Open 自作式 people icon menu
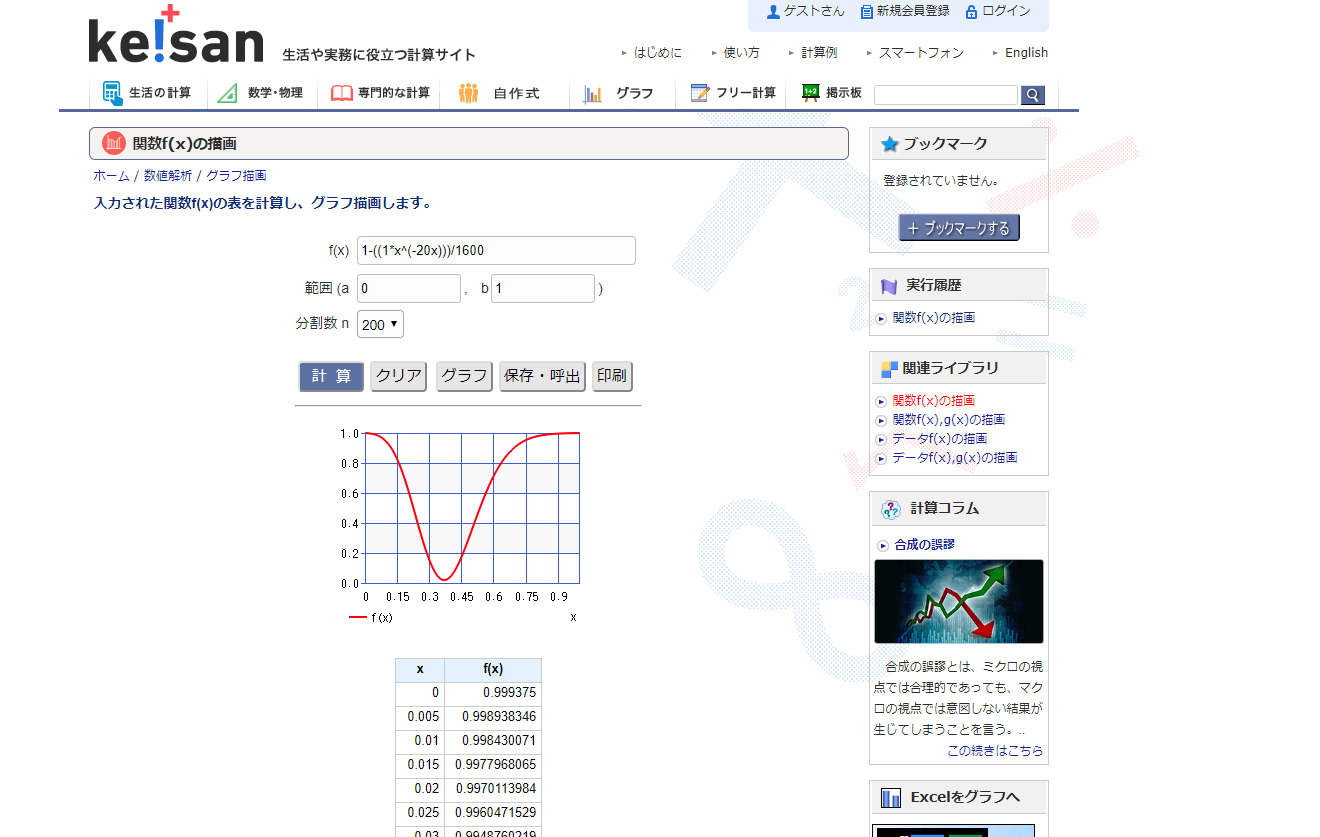The height and width of the screenshot is (837, 1320). [x=500, y=93]
